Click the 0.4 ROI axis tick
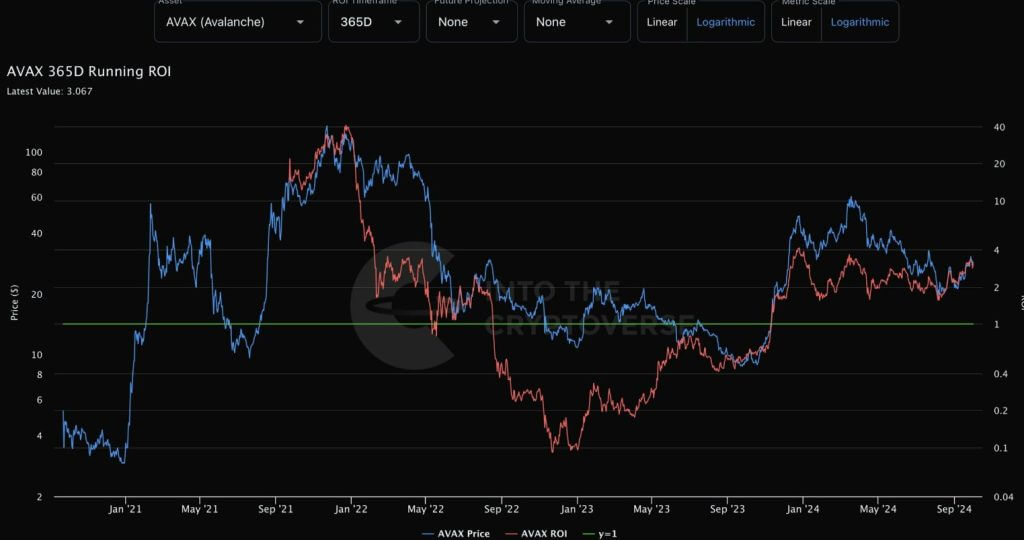 pos(1000,374)
